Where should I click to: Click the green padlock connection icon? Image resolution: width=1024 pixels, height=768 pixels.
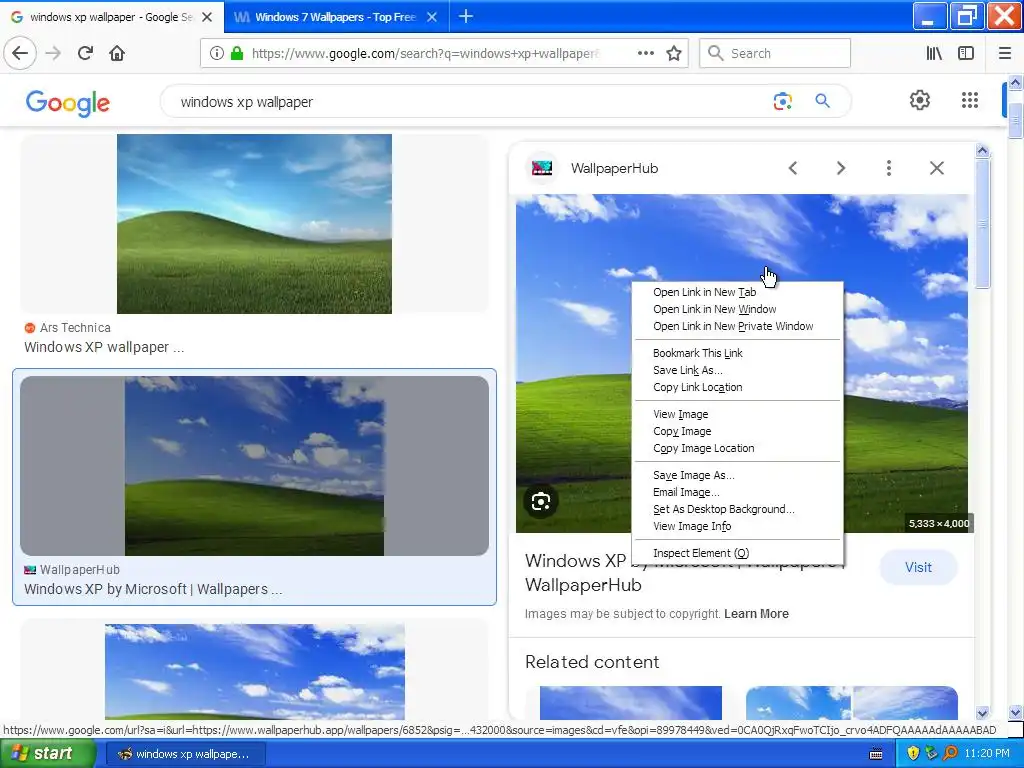click(236, 53)
